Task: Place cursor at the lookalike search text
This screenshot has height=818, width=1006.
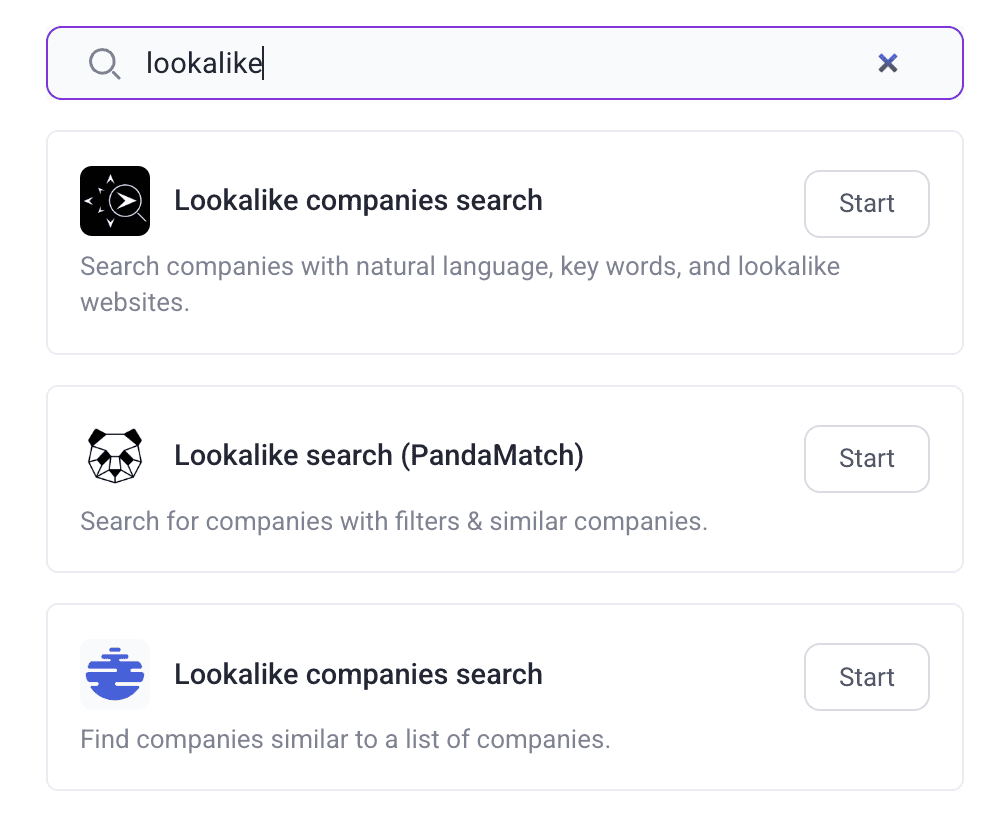Action: [204, 63]
